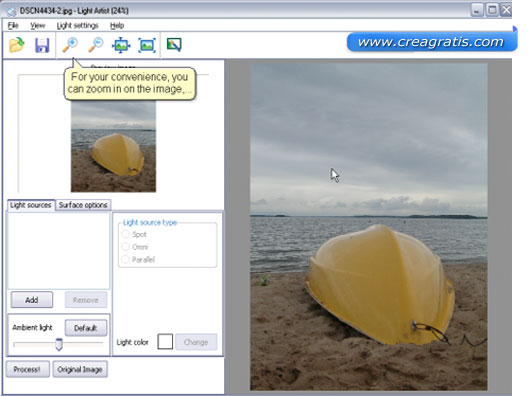Minimize the Light Artist window
Viewport: 530px width, 396px height.
tap(476, 10)
